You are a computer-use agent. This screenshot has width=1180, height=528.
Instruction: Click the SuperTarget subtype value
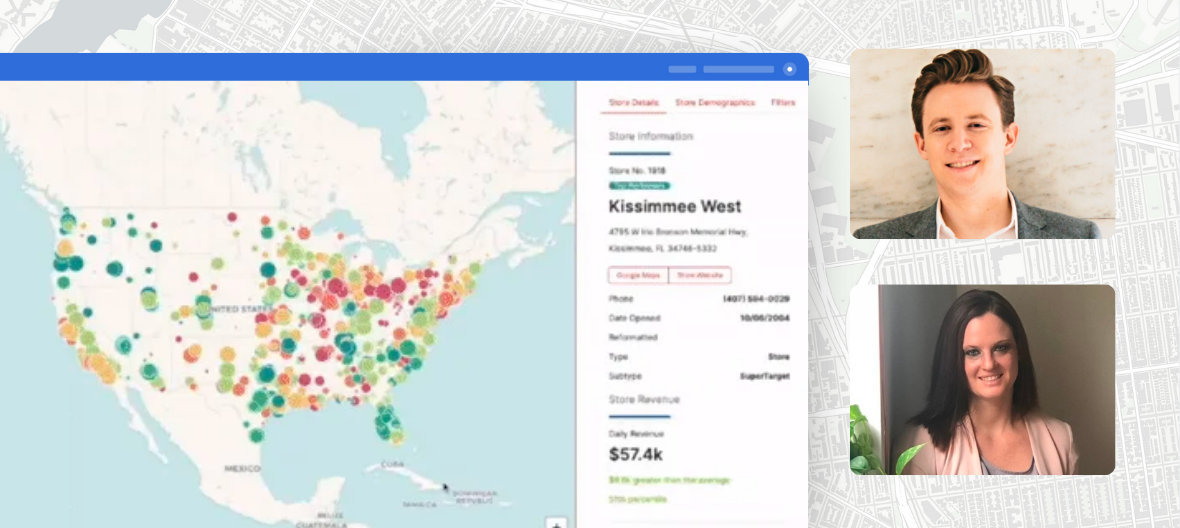coord(765,376)
